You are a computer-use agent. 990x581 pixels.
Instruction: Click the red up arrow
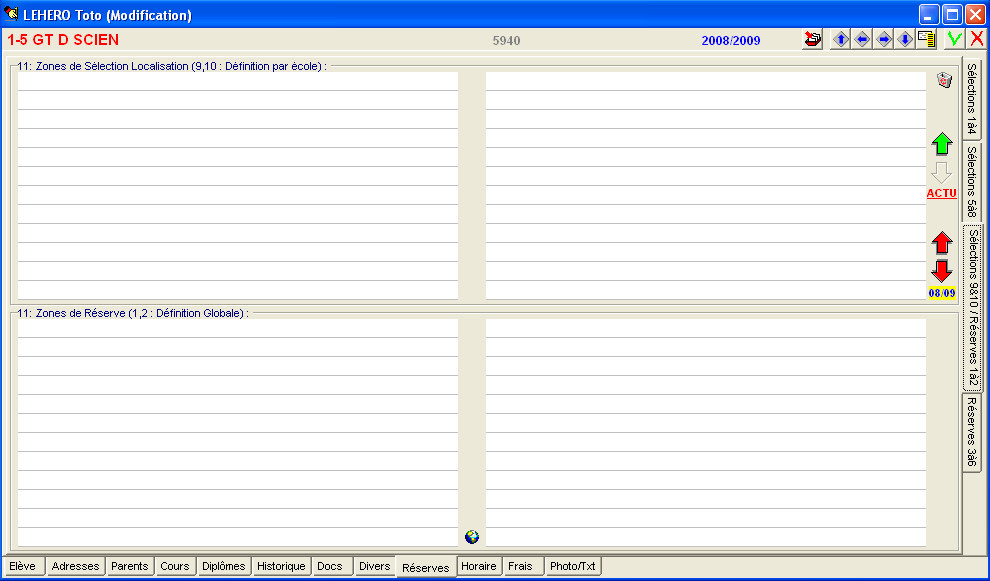tap(942, 243)
